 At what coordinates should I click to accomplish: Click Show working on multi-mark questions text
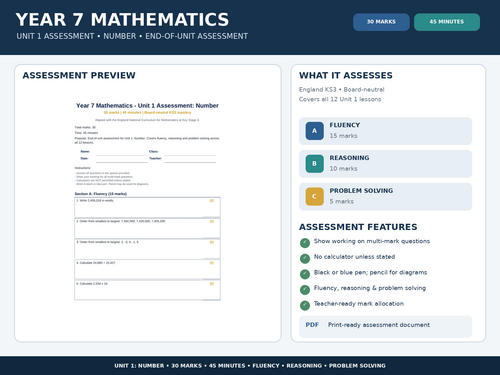(x=372, y=241)
